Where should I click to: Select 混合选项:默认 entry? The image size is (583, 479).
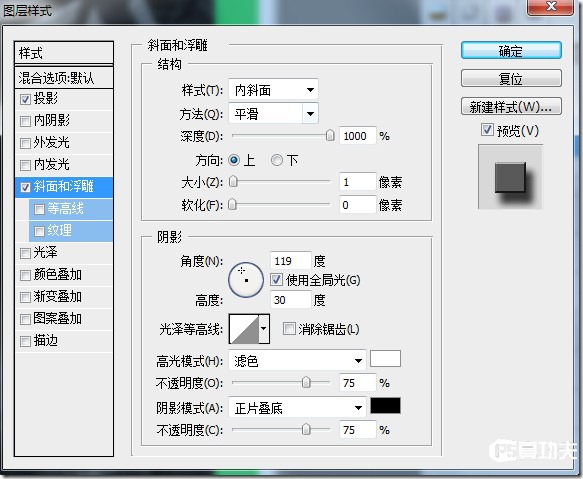64,78
